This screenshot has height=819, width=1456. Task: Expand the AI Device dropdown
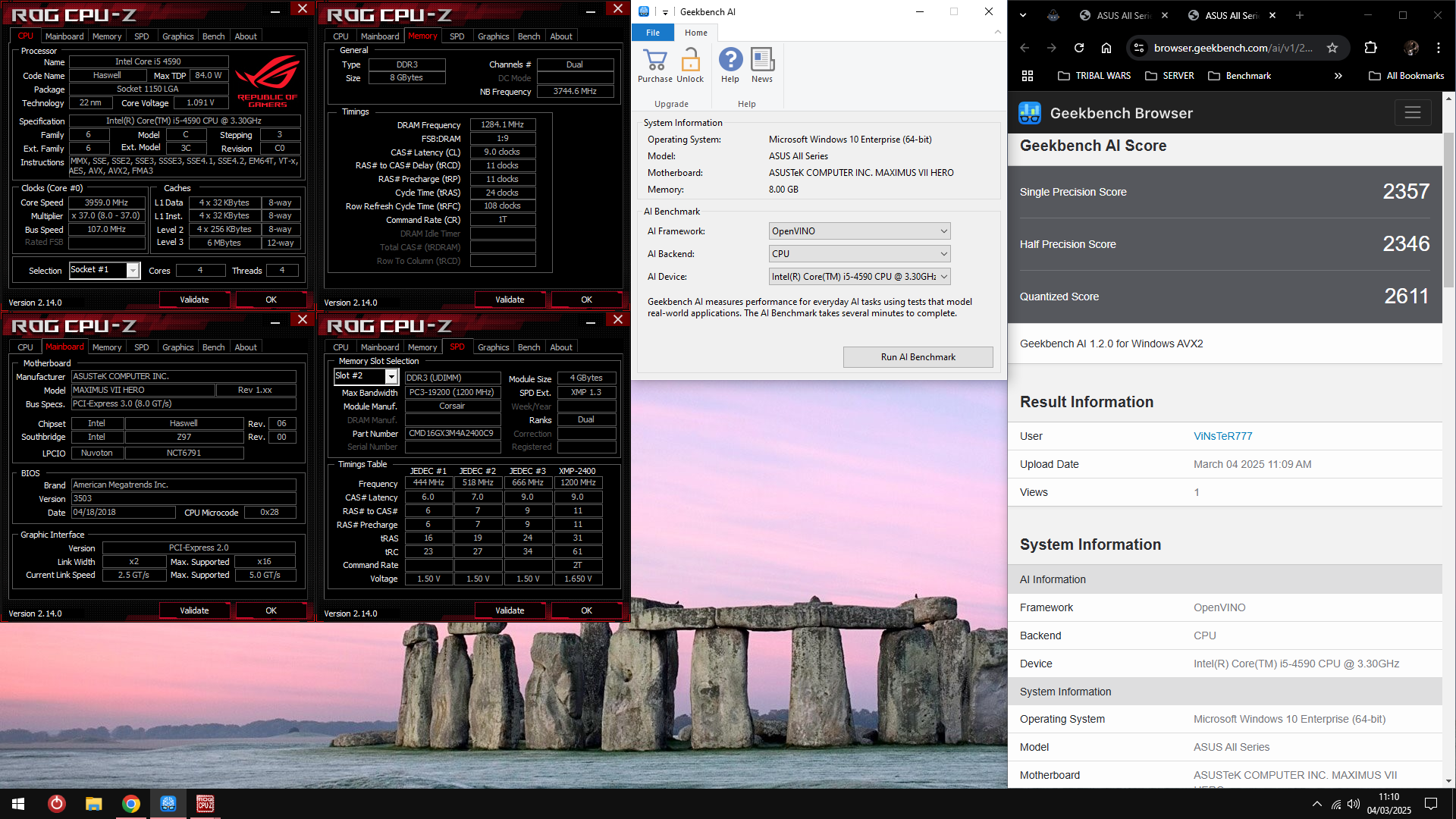860,277
